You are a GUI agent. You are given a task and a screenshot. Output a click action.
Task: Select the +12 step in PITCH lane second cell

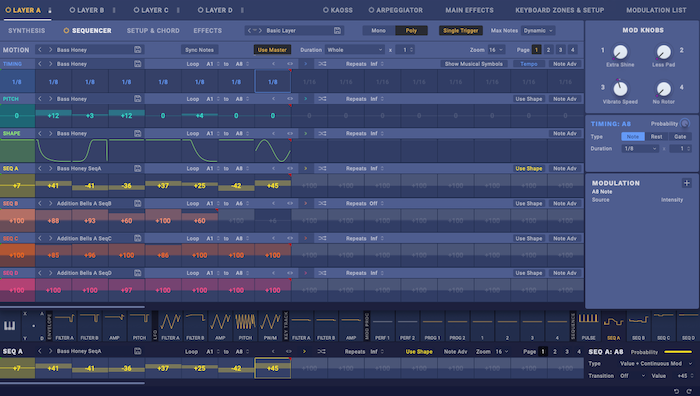click(53, 116)
